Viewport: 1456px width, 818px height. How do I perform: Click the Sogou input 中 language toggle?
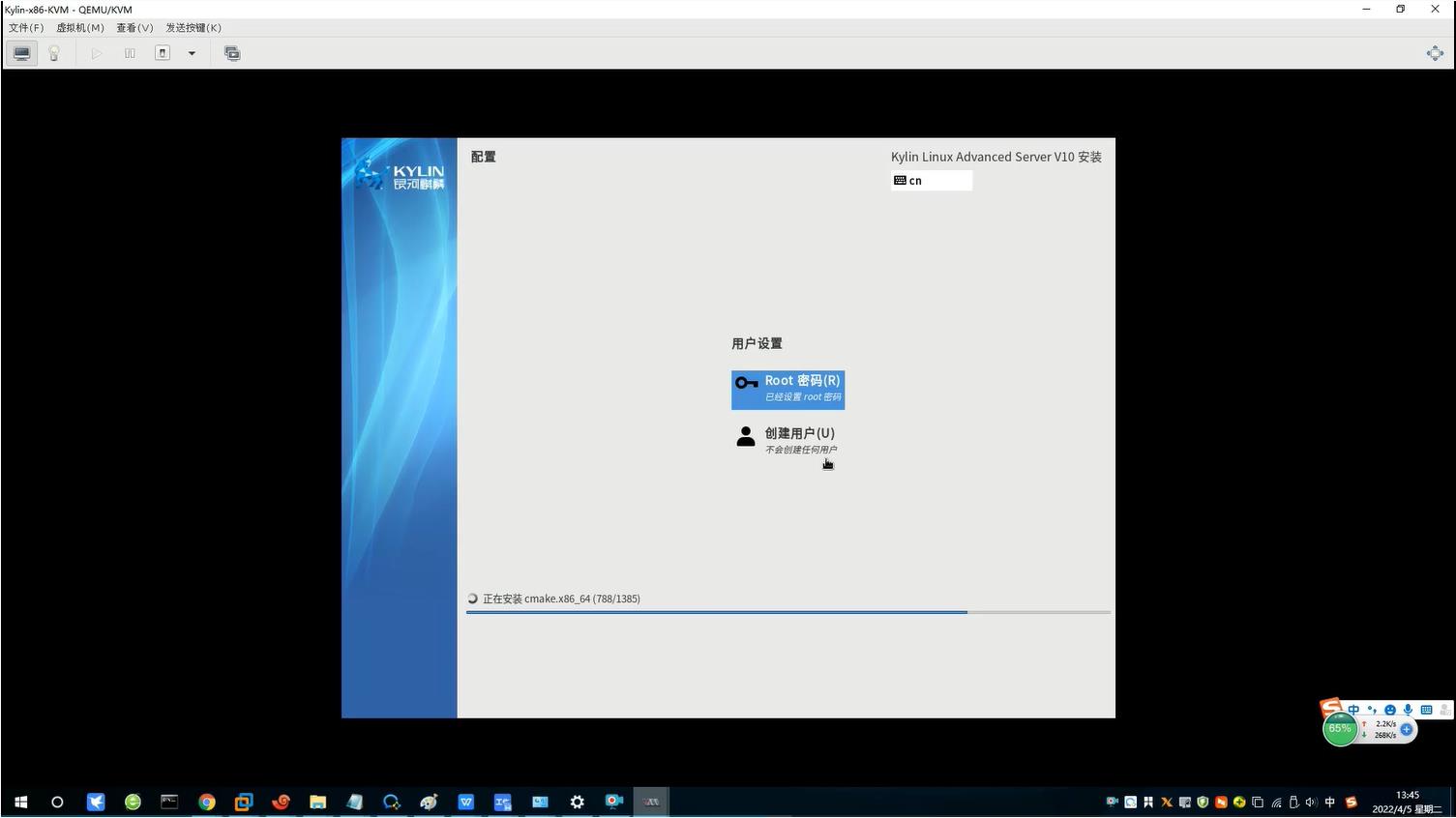1353,710
